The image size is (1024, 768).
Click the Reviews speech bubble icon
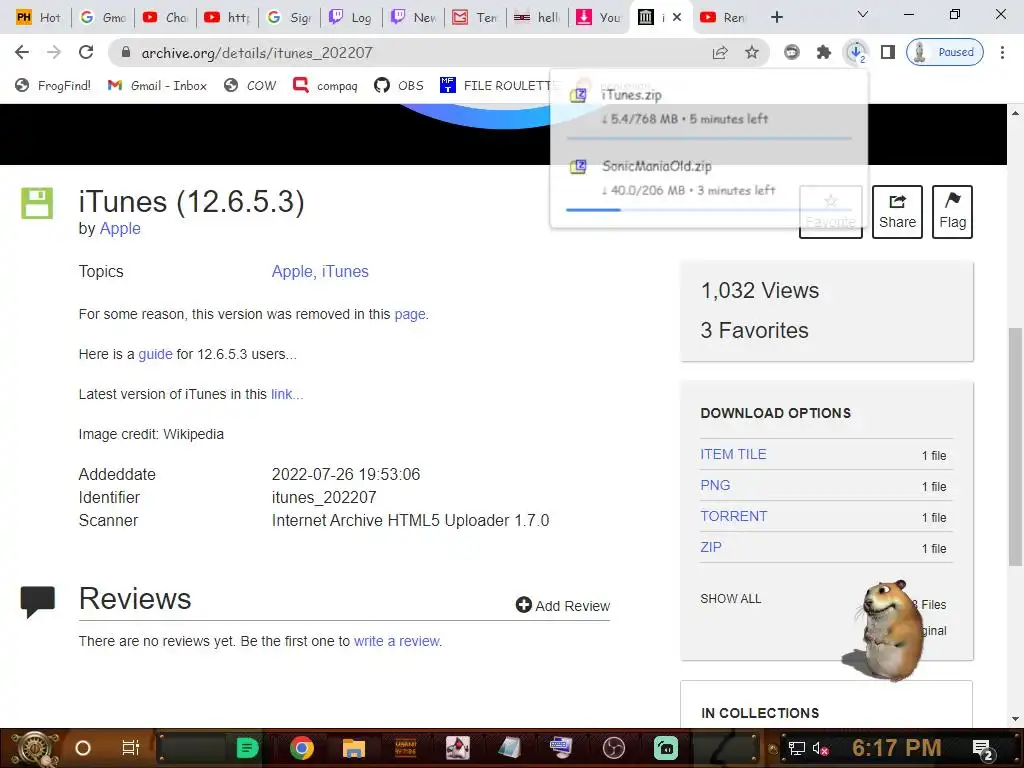point(37,601)
